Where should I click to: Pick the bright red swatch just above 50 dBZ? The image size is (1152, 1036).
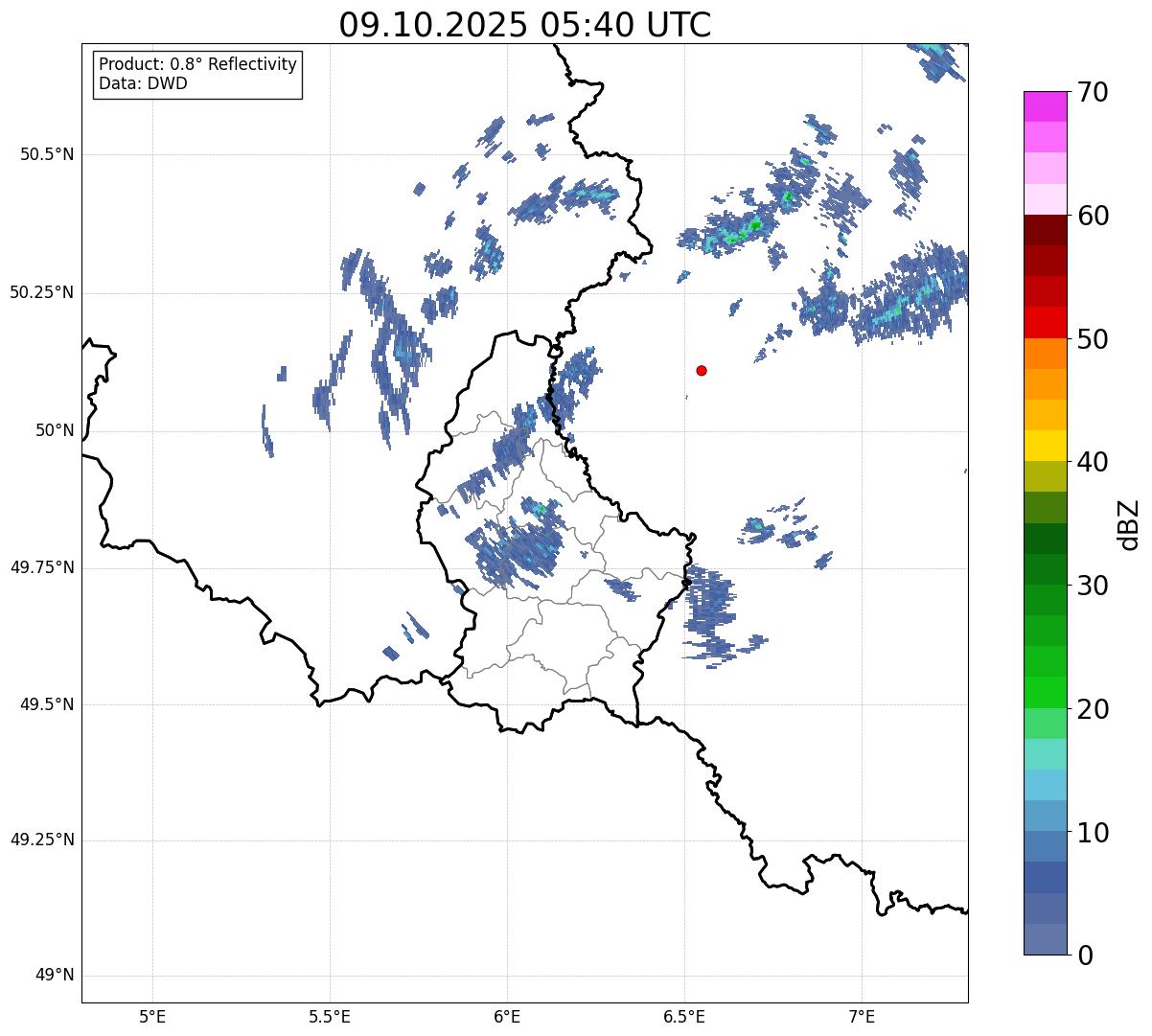pyautogui.click(x=1045, y=323)
